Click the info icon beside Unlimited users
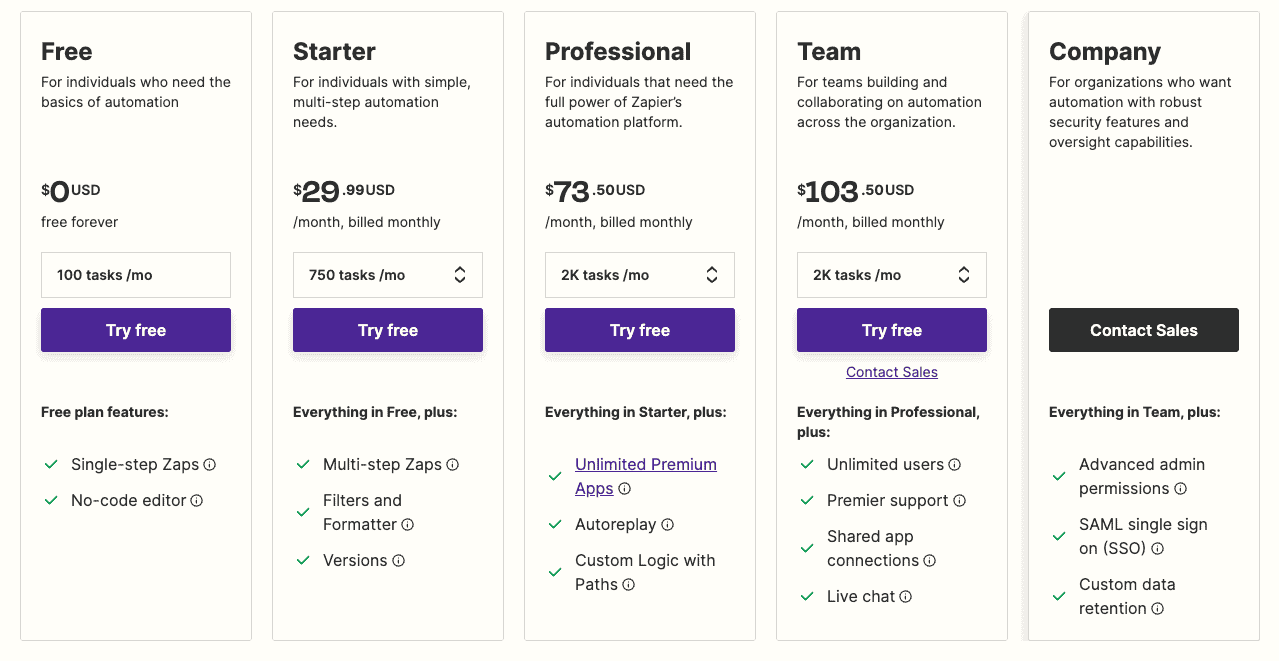The image size is (1279, 661). point(955,464)
